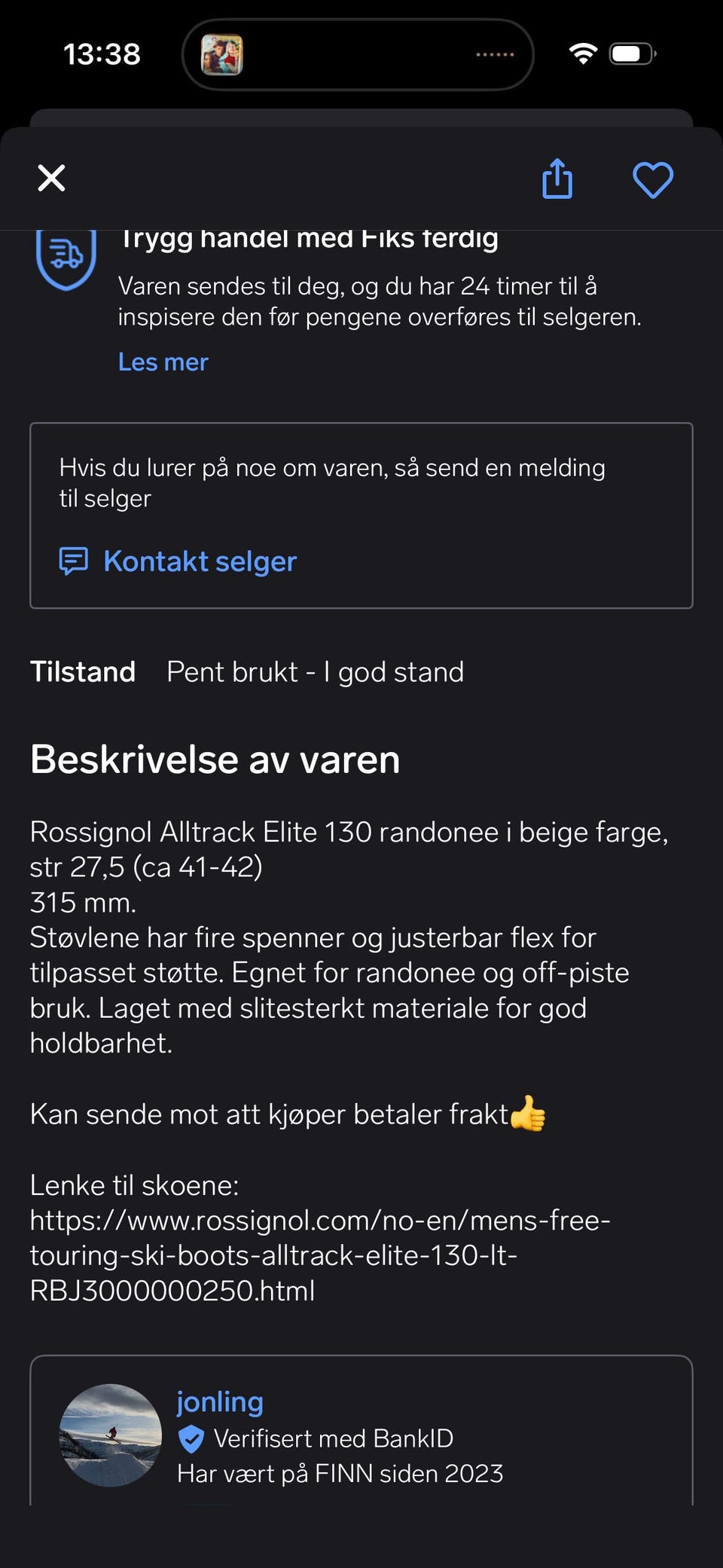723x1568 pixels.
Task: Tap the Beskrivelse av varen heading
Action: click(215, 760)
